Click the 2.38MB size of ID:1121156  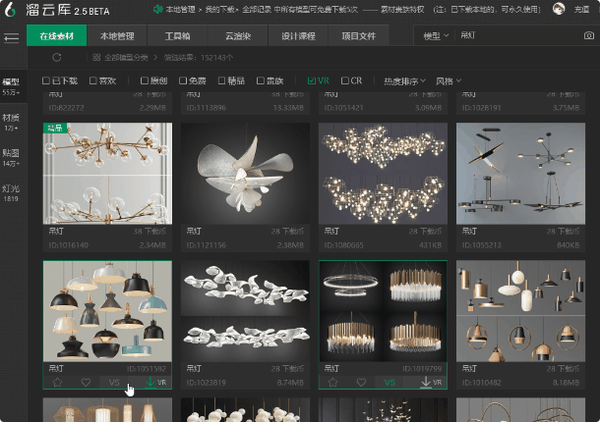click(x=290, y=245)
